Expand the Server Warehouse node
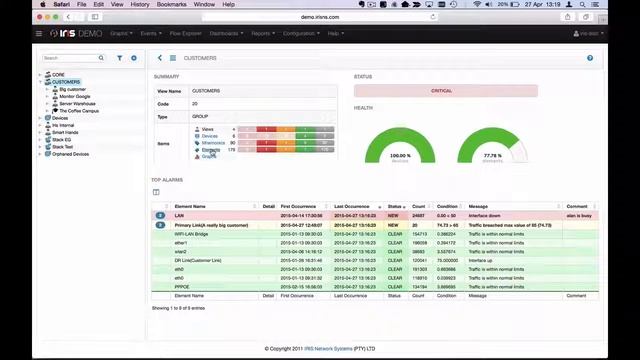This screenshot has height=360, width=640. click(47, 104)
